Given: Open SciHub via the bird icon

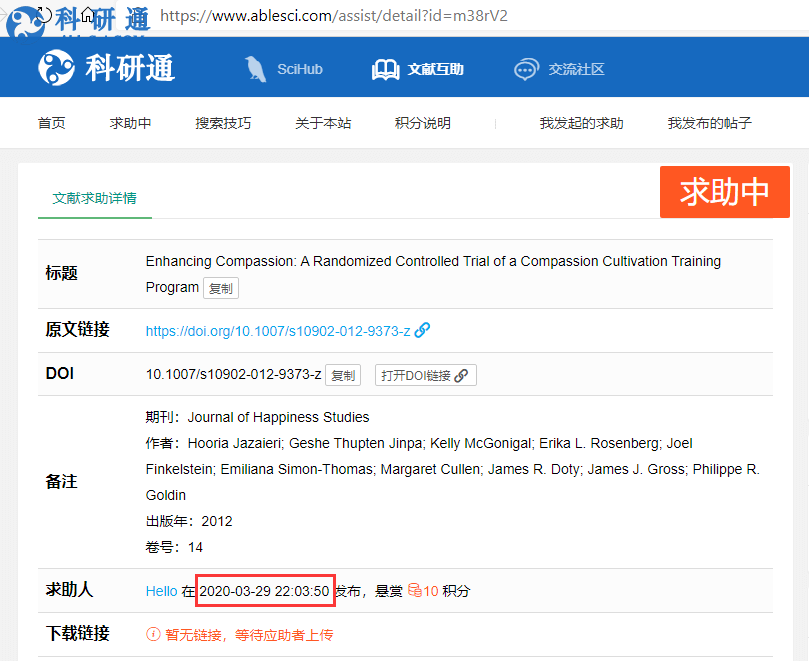Looking at the screenshot, I should pyautogui.click(x=256, y=69).
